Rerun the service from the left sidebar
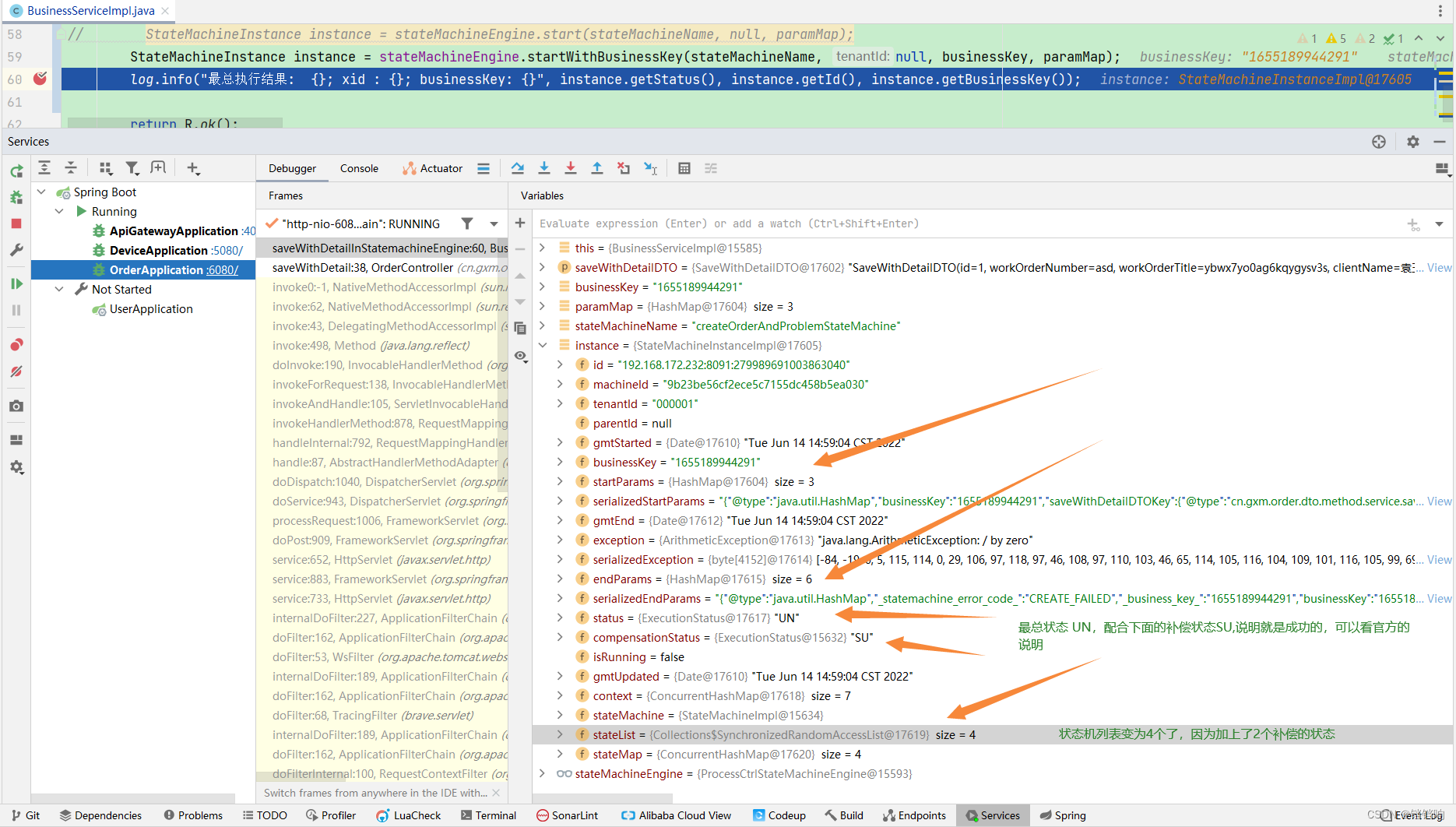 [16, 171]
